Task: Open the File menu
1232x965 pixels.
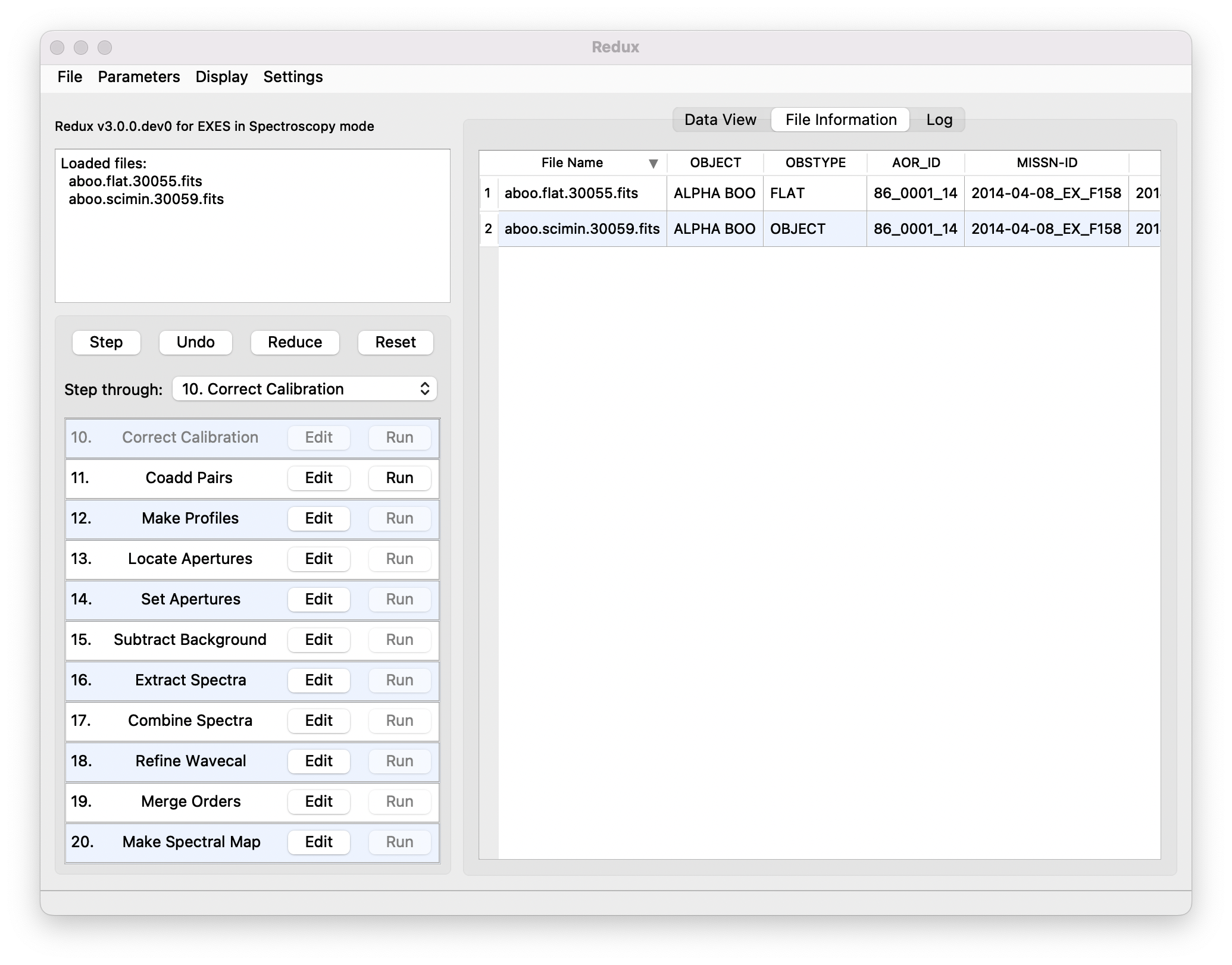Action: tap(69, 77)
